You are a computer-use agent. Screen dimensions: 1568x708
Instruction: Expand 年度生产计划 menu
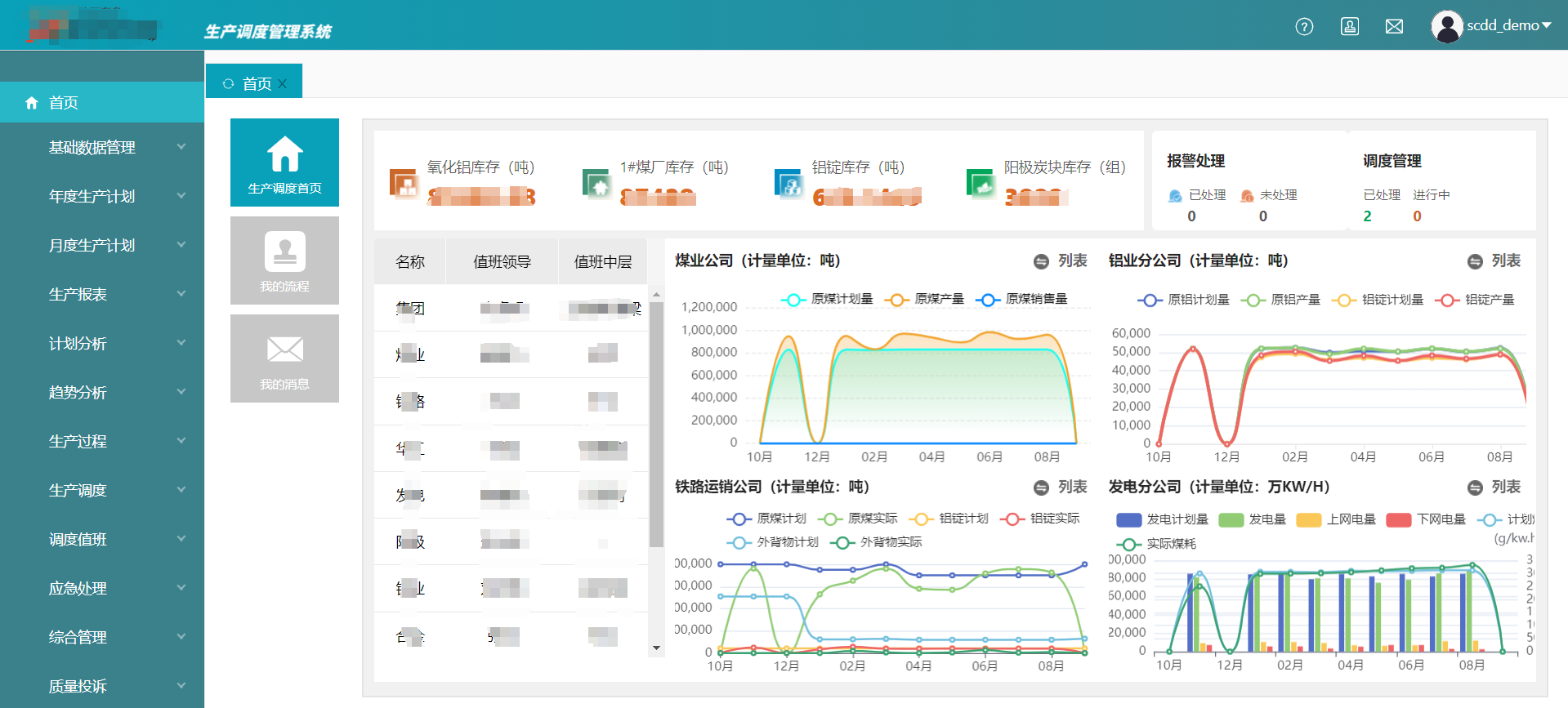click(x=102, y=196)
